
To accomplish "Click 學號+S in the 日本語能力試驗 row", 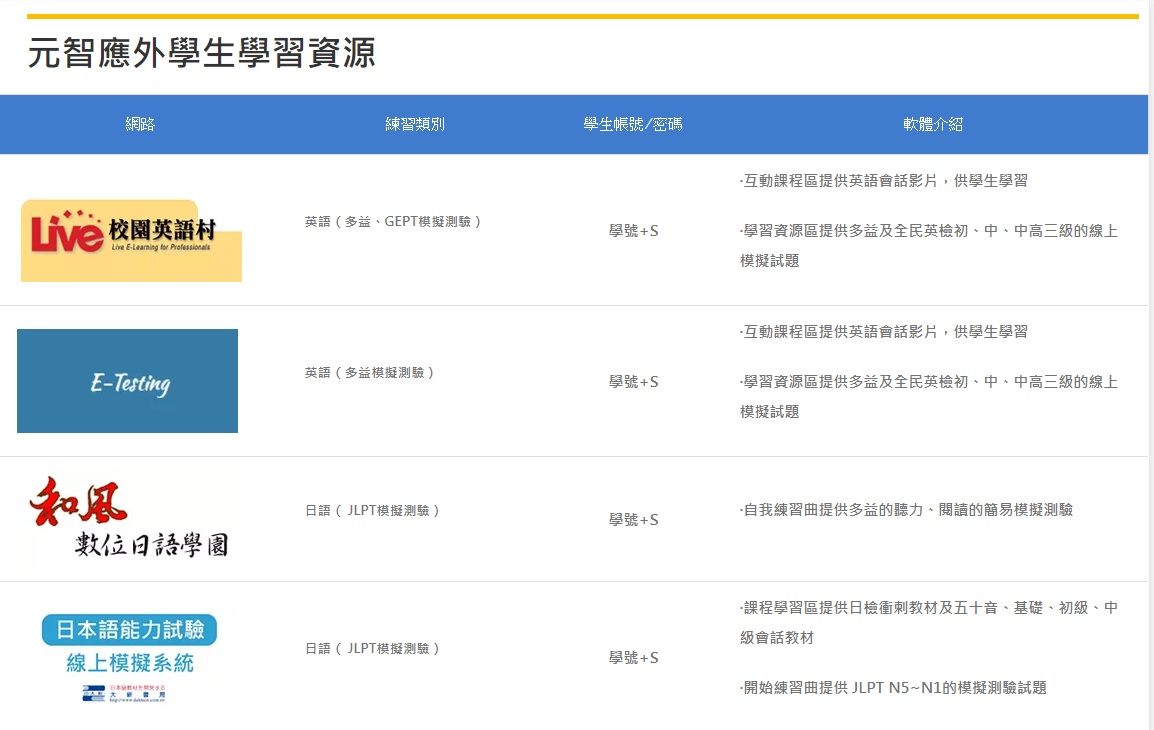I will [633, 658].
